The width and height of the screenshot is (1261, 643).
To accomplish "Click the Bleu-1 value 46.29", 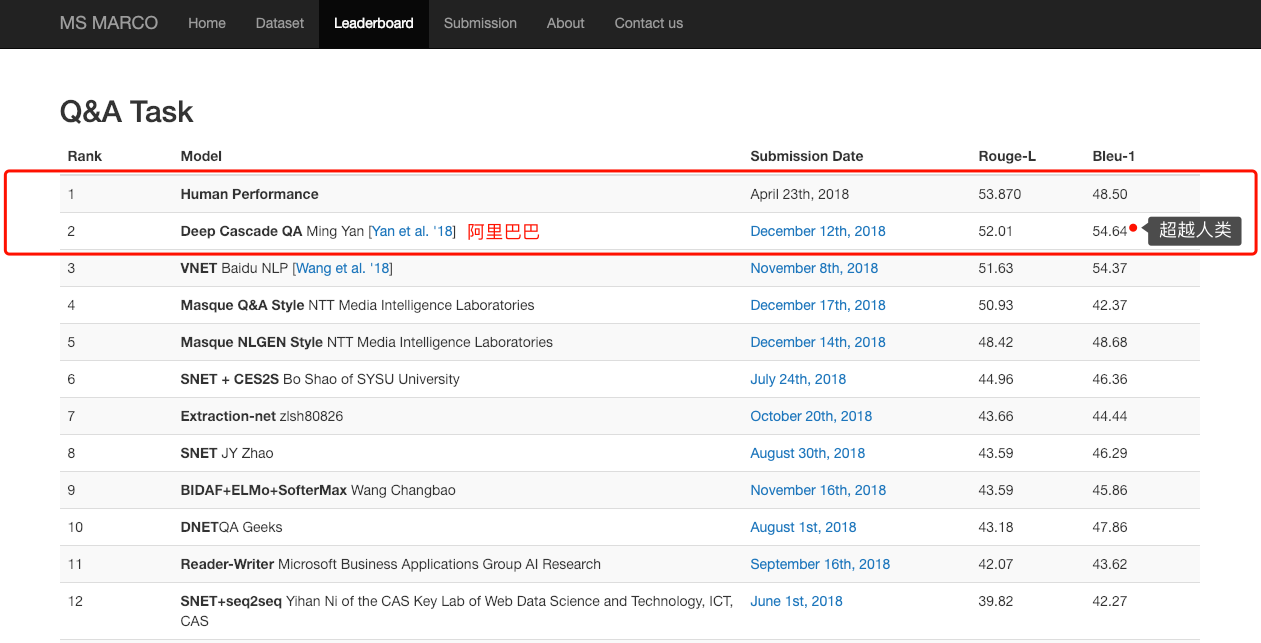I will [x=1110, y=453].
